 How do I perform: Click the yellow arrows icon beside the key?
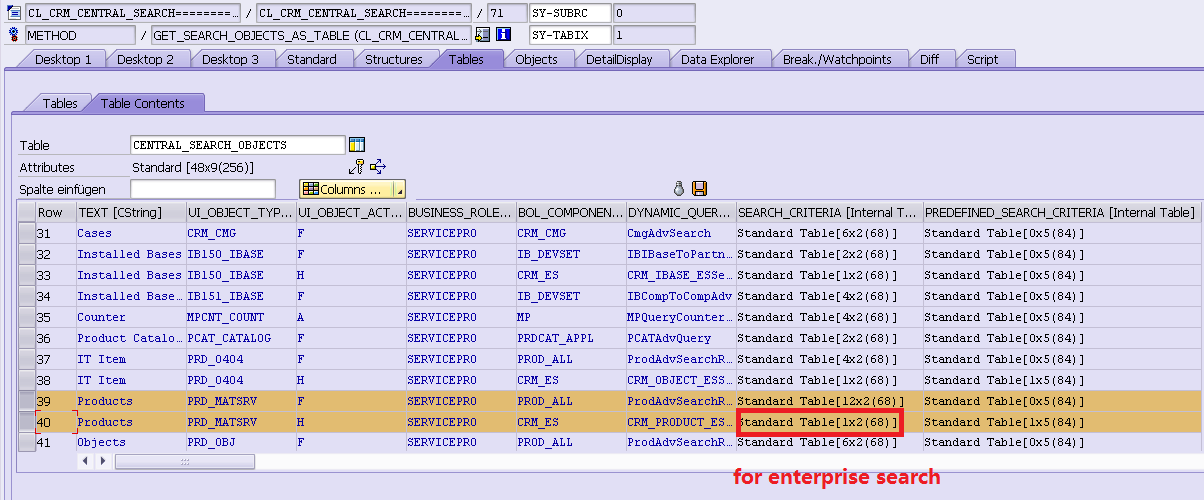coord(378,167)
